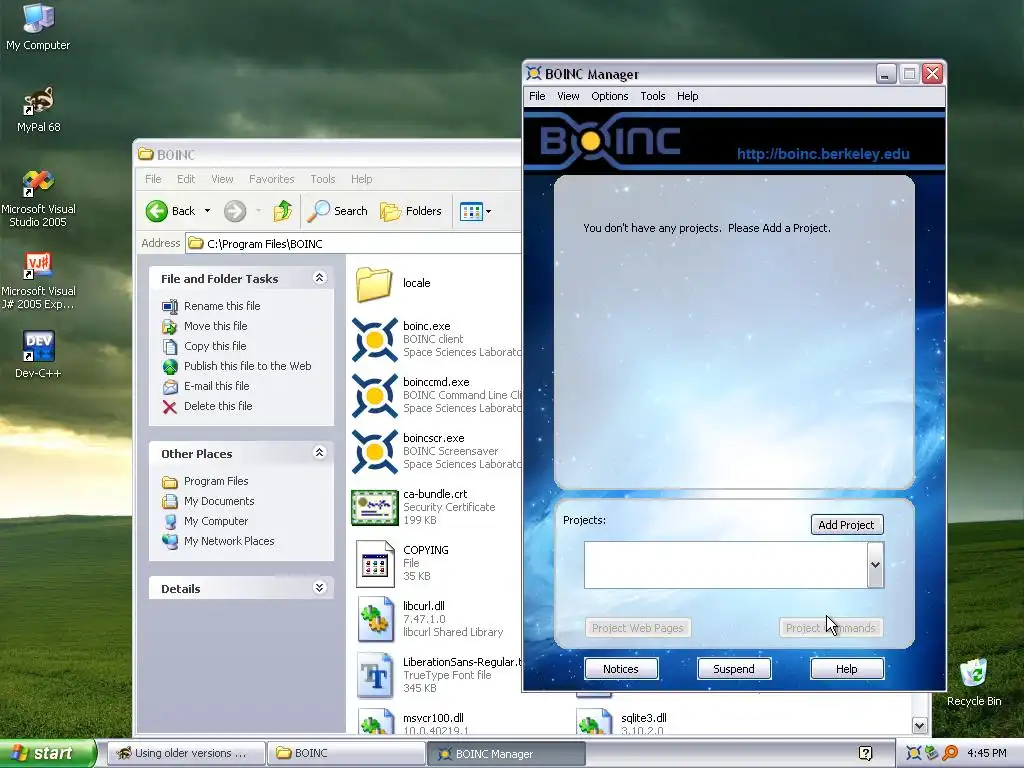Click the BOINC tray icon in the notification area
Image resolution: width=1024 pixels, height=768 pixels.
point(913,753)
